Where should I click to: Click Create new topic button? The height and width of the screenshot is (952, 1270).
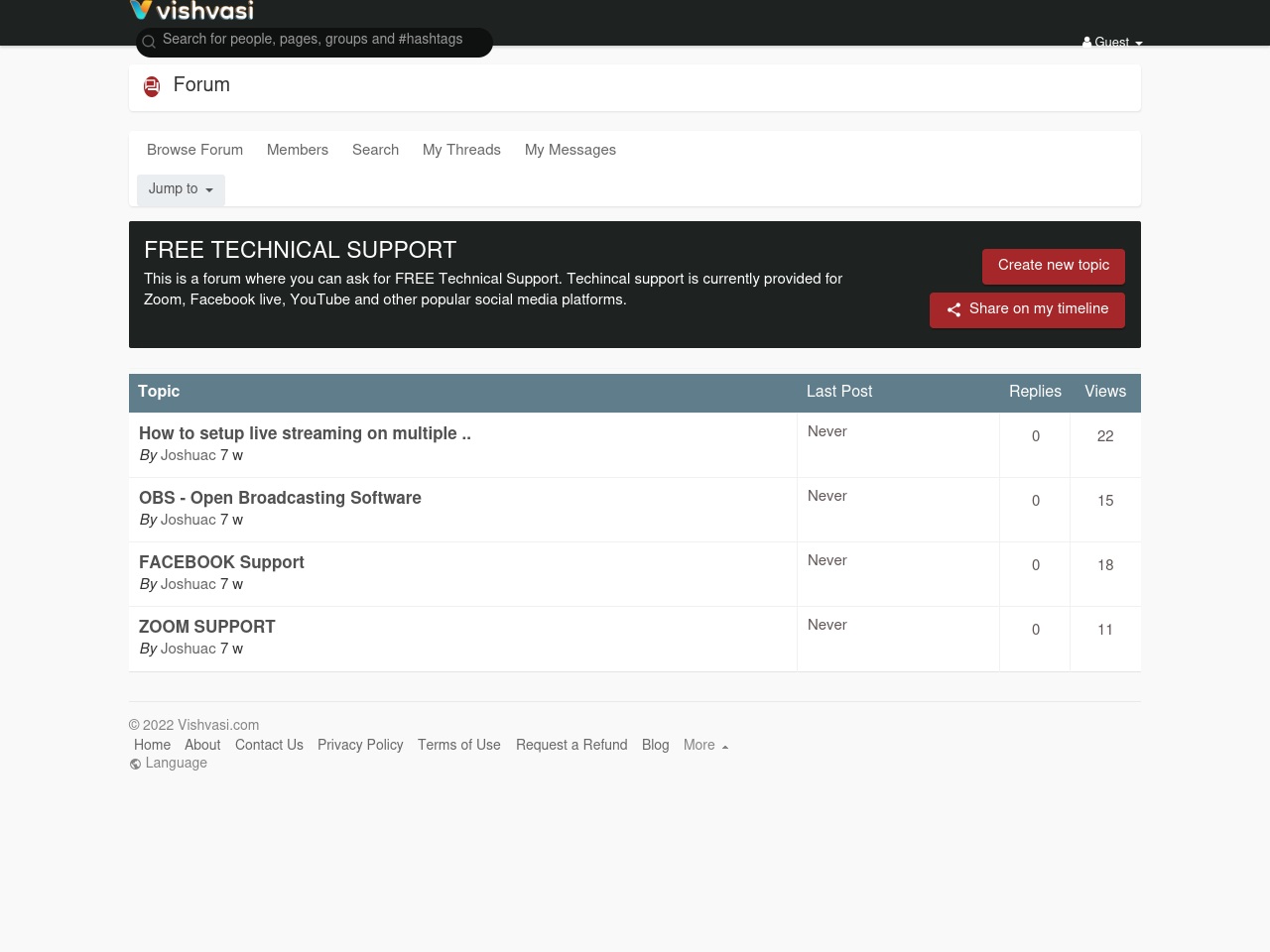point(1054,266)
